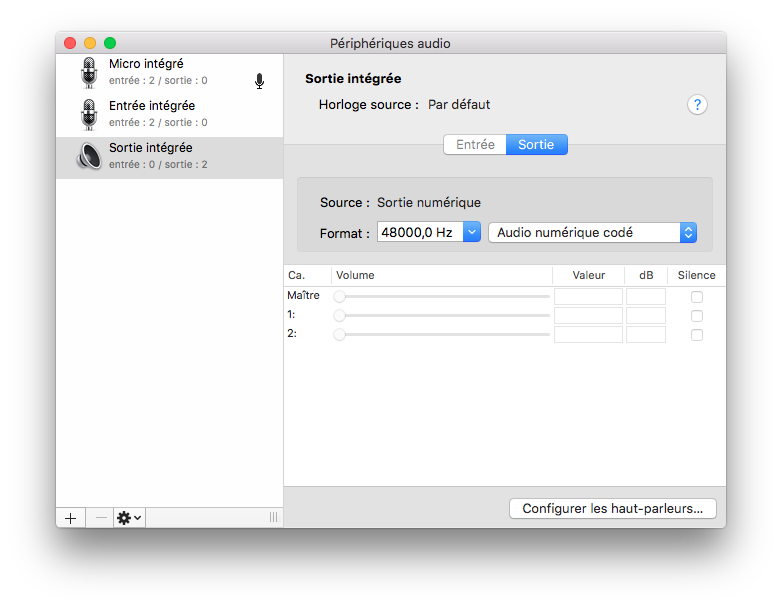This screenshot has height=608, width=782.
Task: Click Configurer les haut-parleurs button
Action: pos(613,509)
